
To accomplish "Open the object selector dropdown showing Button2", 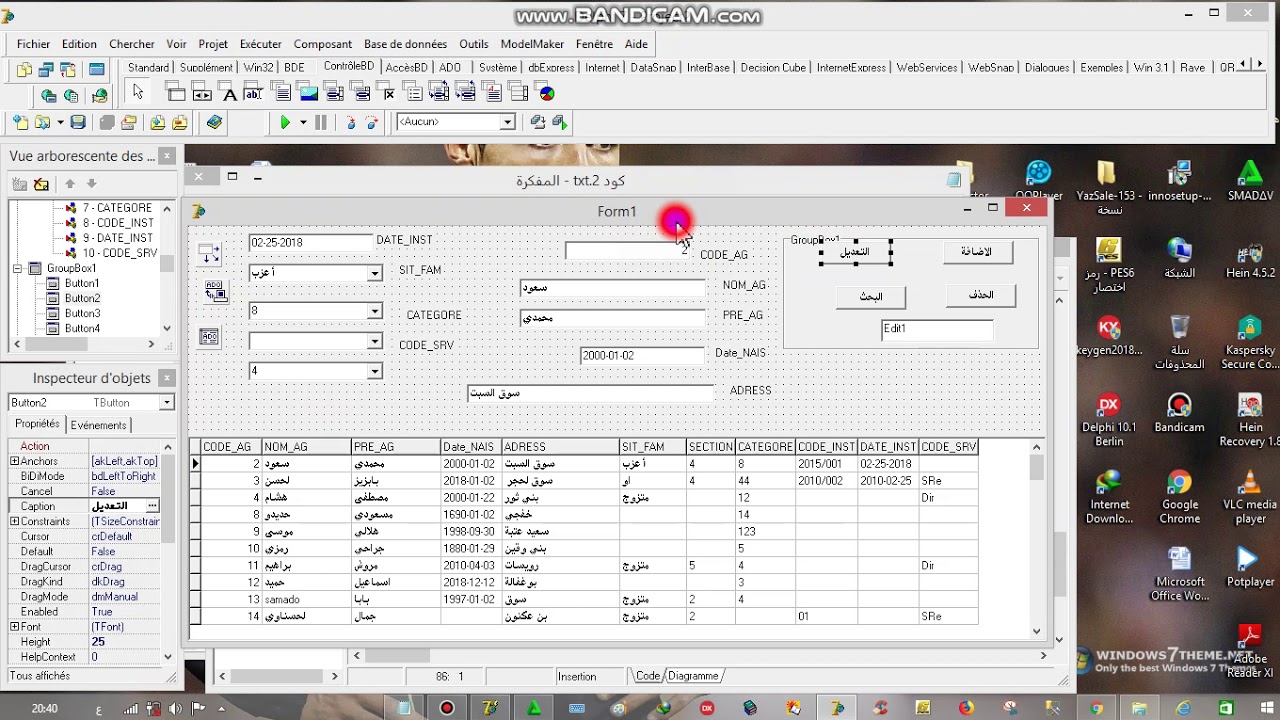I will click(166, 402).
